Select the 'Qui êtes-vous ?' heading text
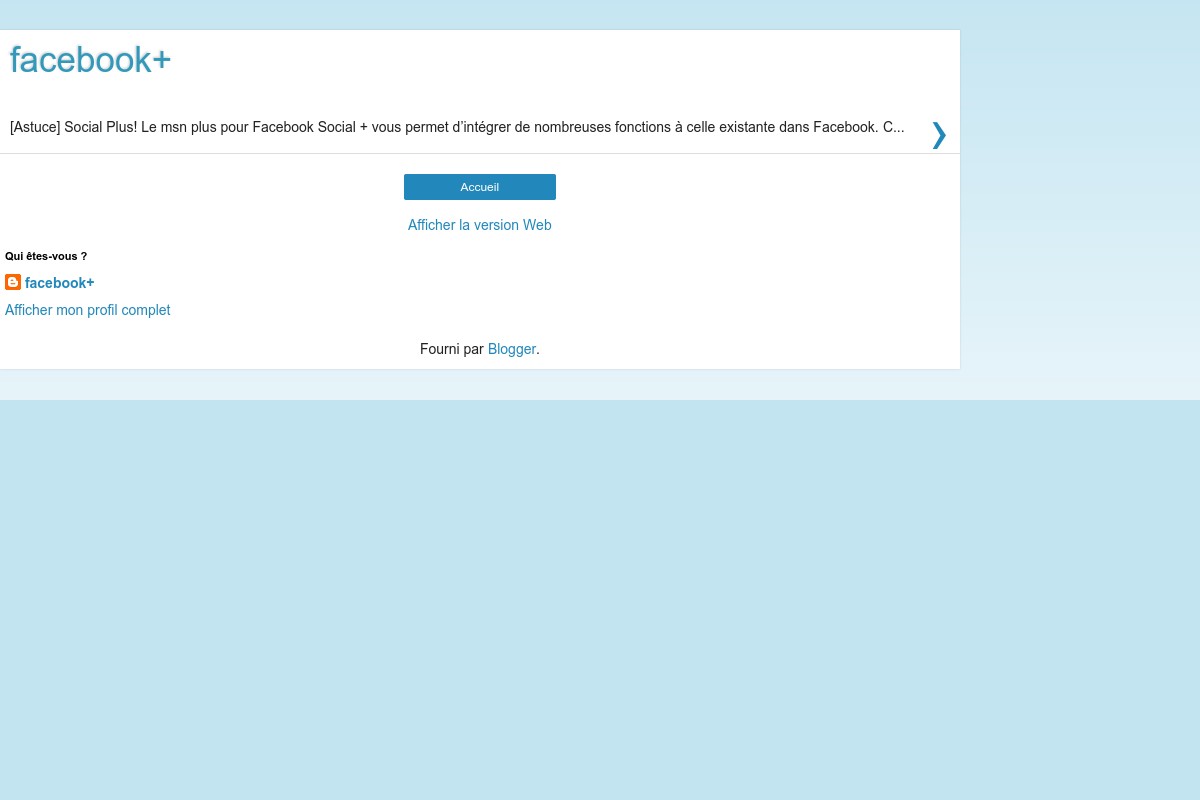1200x800 pixels. click(46, 256)
